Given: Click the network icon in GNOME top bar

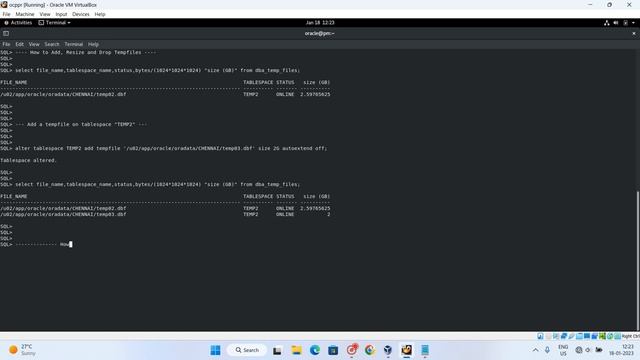Looking at the screenshot, I should click(607, 23).
